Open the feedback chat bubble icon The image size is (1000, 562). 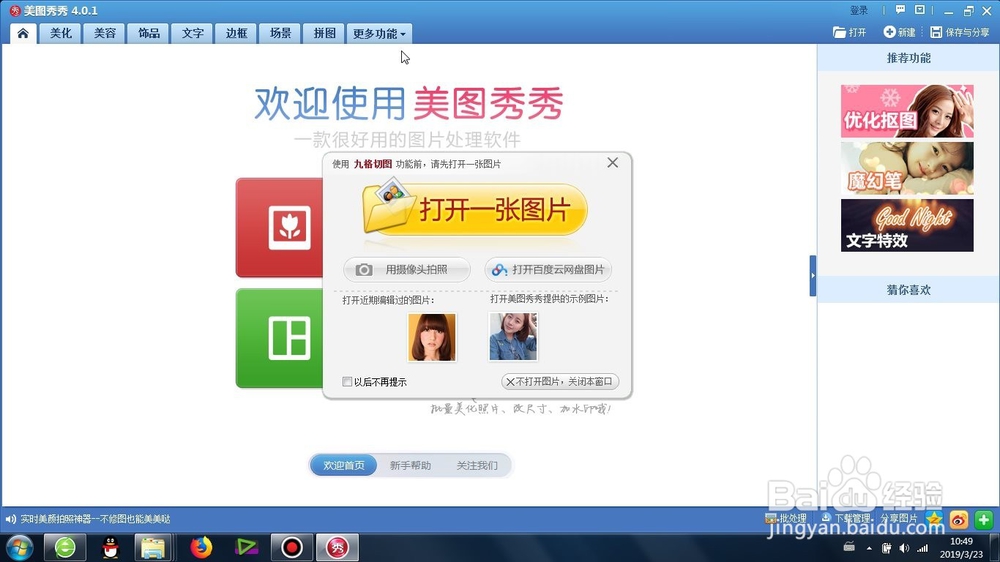coord(900,10)
